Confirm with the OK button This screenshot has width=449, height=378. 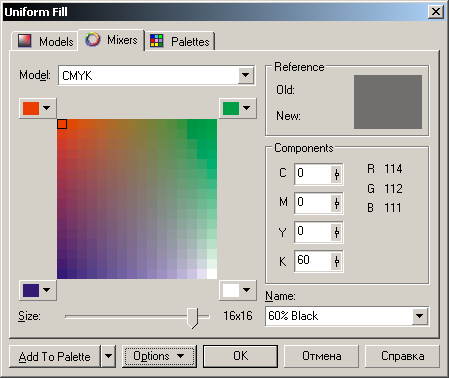(240, 356)
